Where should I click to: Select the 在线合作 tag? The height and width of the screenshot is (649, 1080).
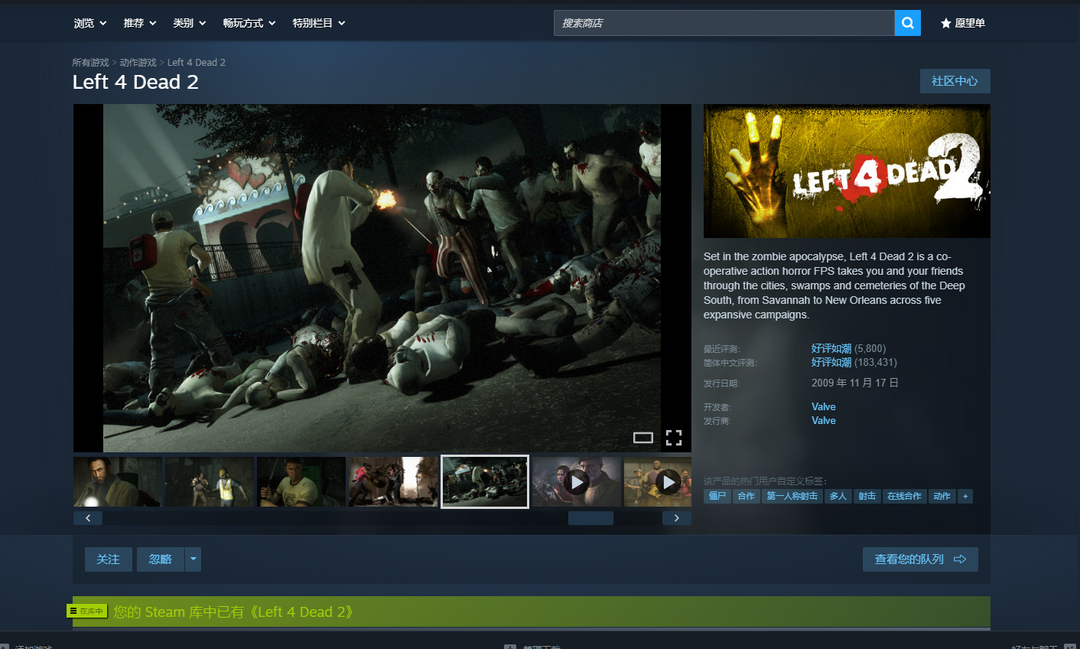coord(904,496)
